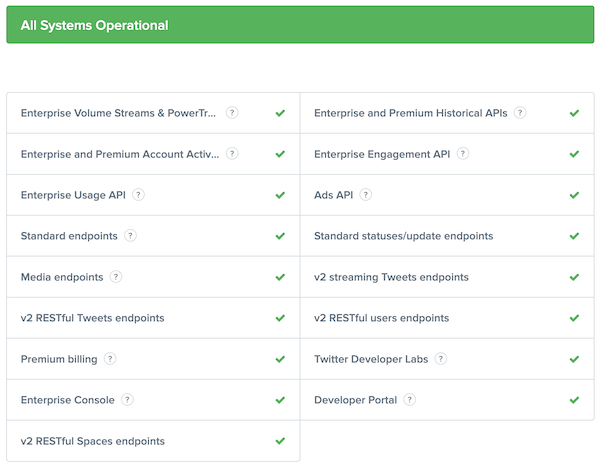Select Enterprise and Premium Account Activ... label
Viewport: 600px width, 470px height.
120,154
